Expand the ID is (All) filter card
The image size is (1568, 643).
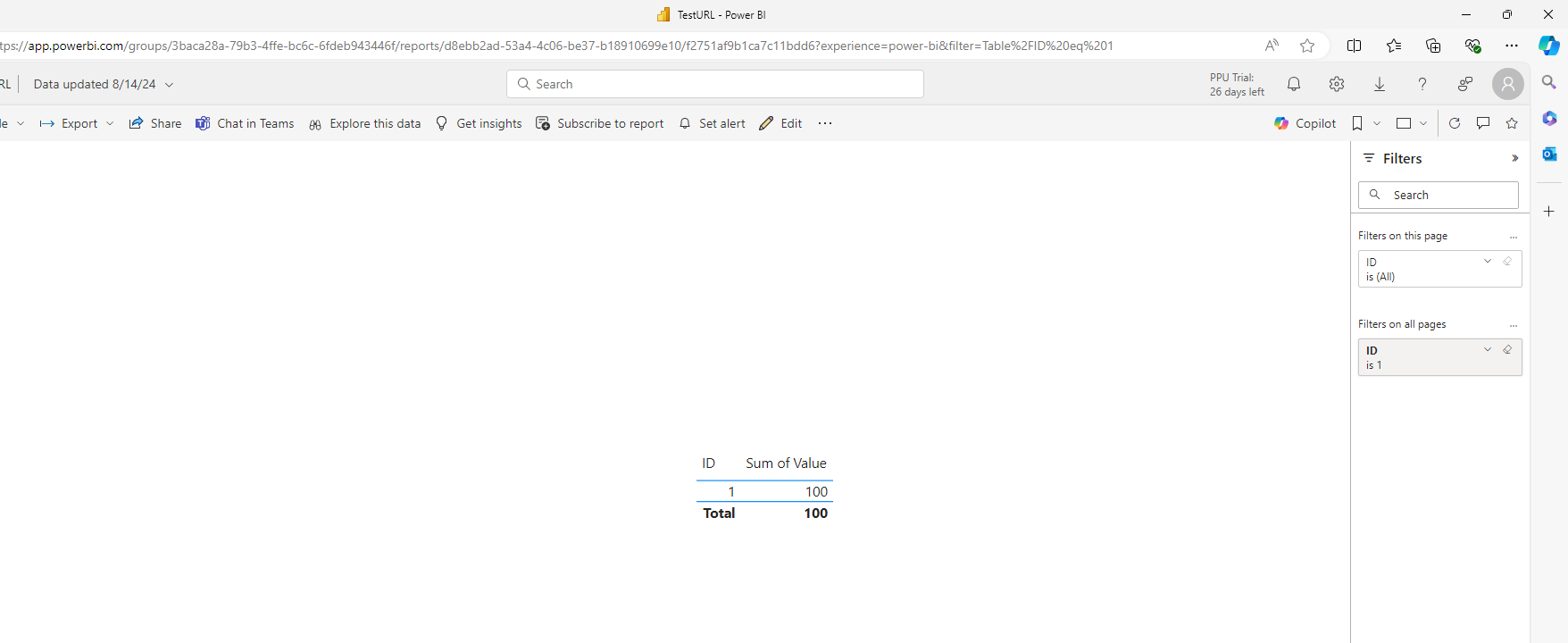[1488, 262]
